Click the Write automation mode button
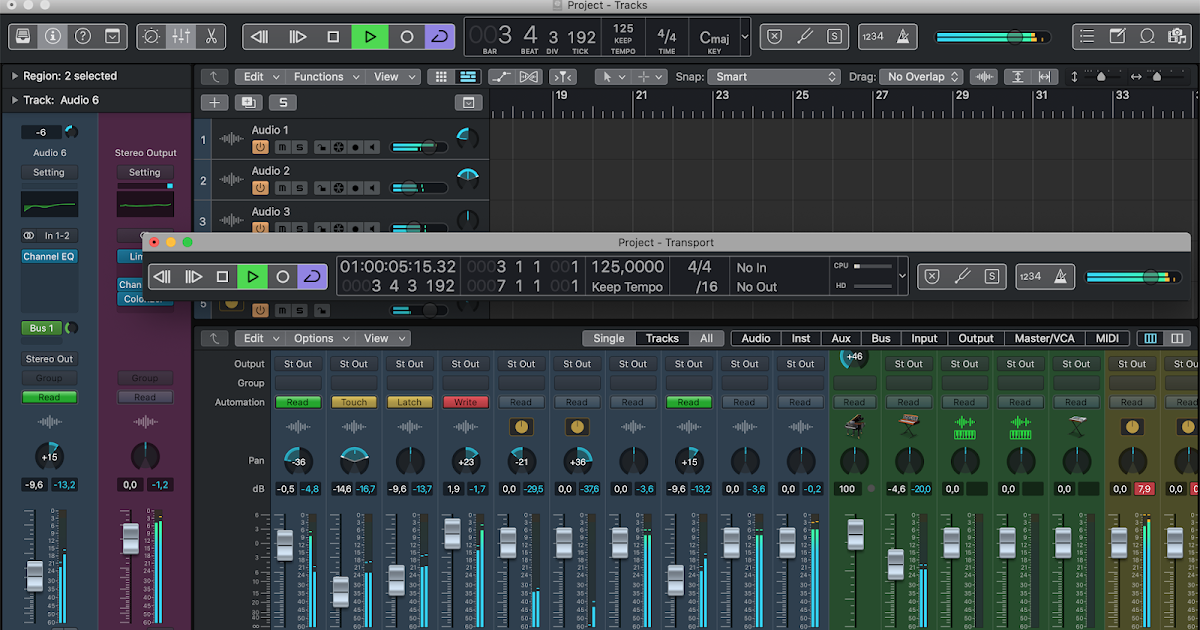The image size is (1200, 630). (466, 402)
